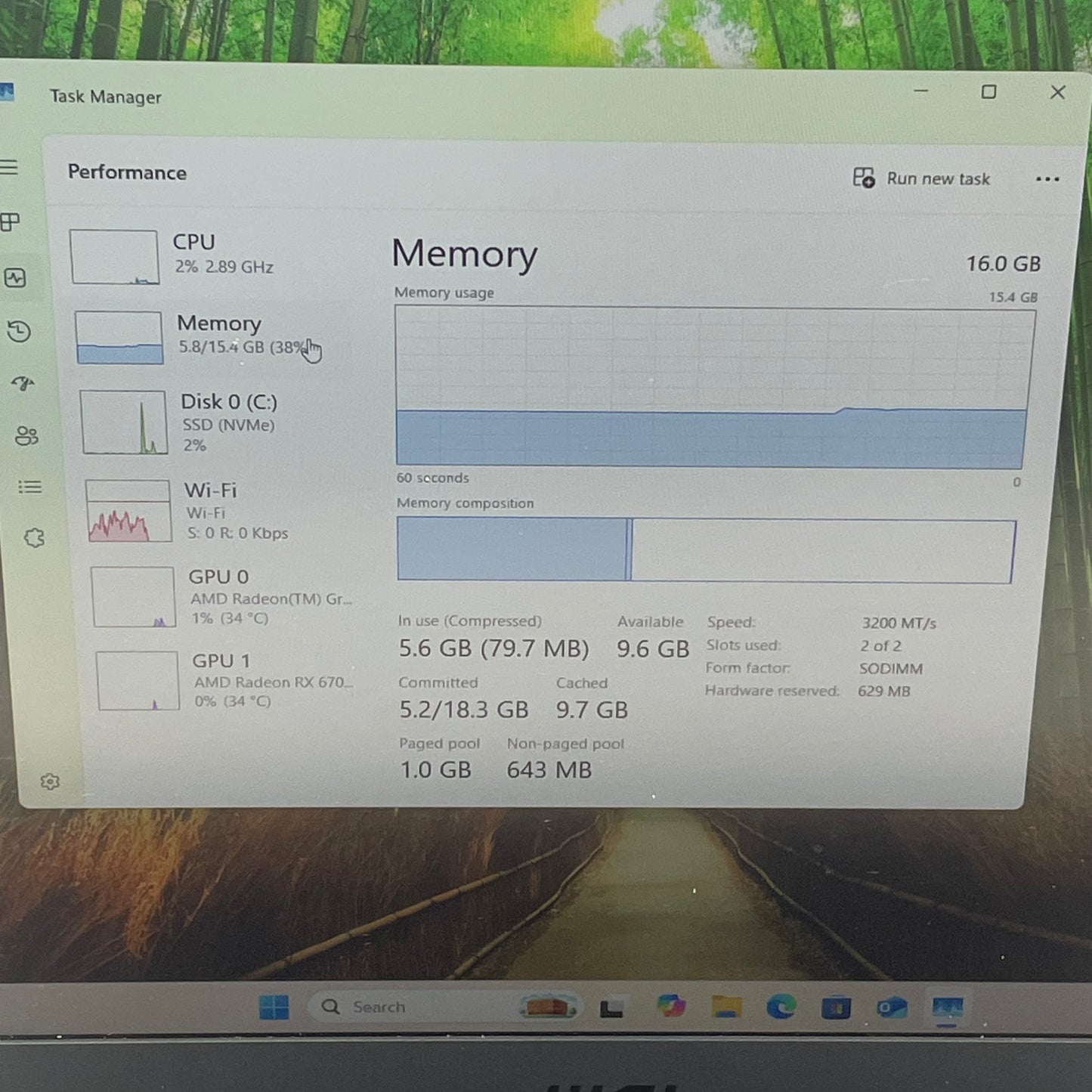Screen dimensions: 1092x1092
Task: Minimize the Task Manager window
Action: coord(920,91)
